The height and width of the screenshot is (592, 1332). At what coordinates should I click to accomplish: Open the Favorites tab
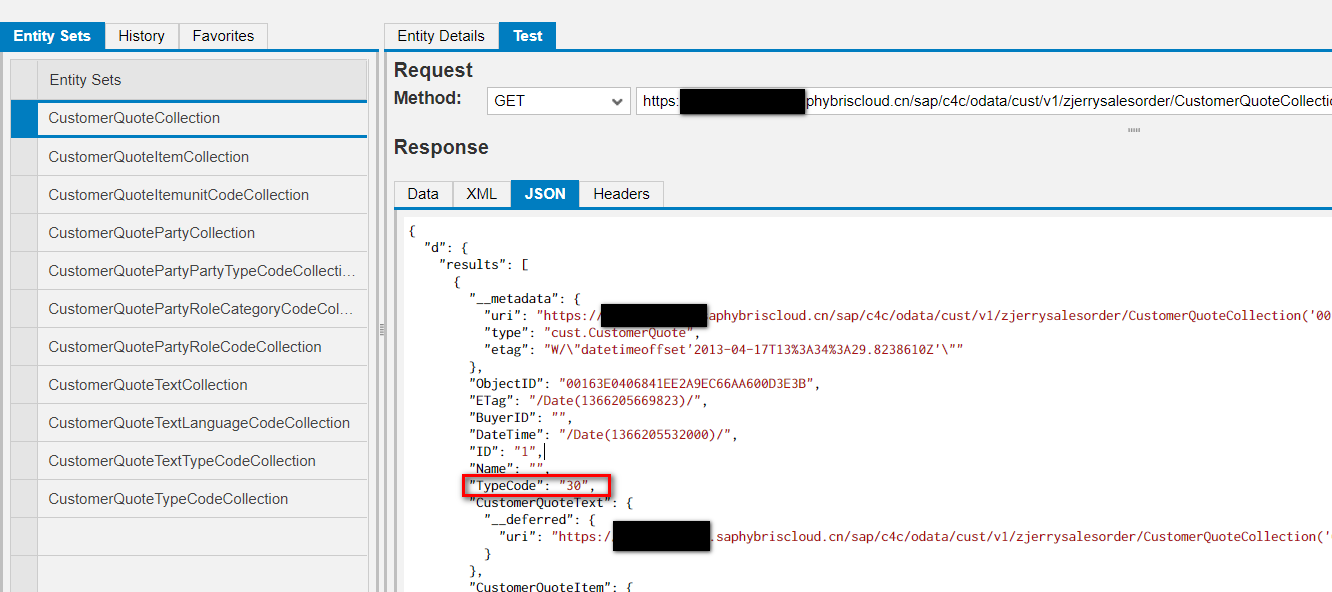(x=223, y=36)
